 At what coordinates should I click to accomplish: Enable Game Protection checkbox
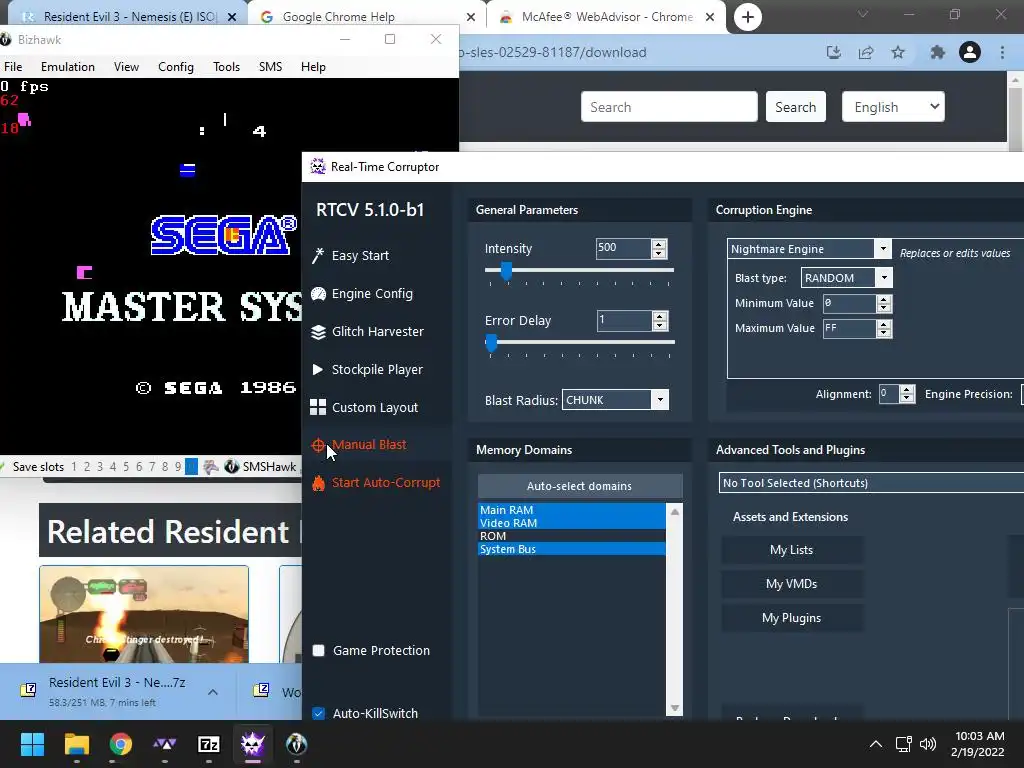(319, 650)
